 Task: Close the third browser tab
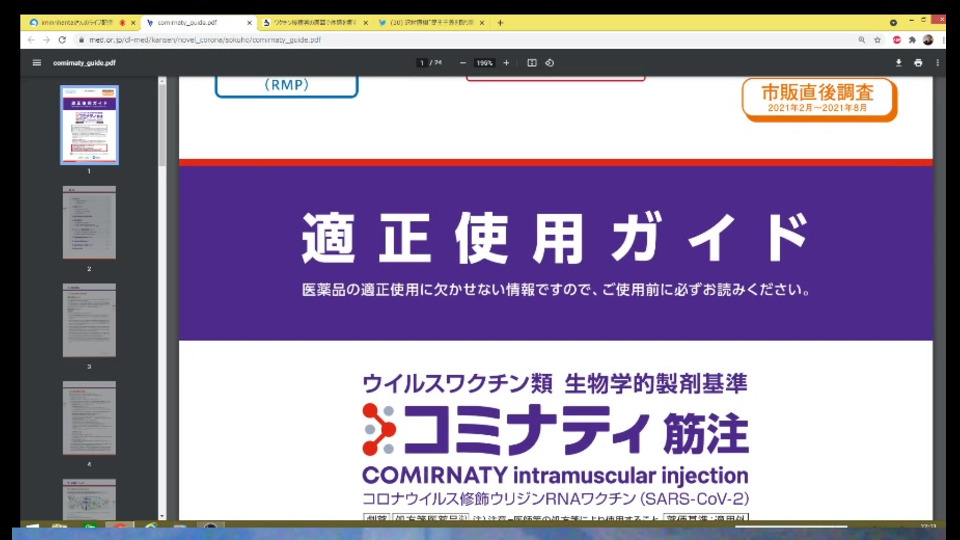[x=366, y=23]
